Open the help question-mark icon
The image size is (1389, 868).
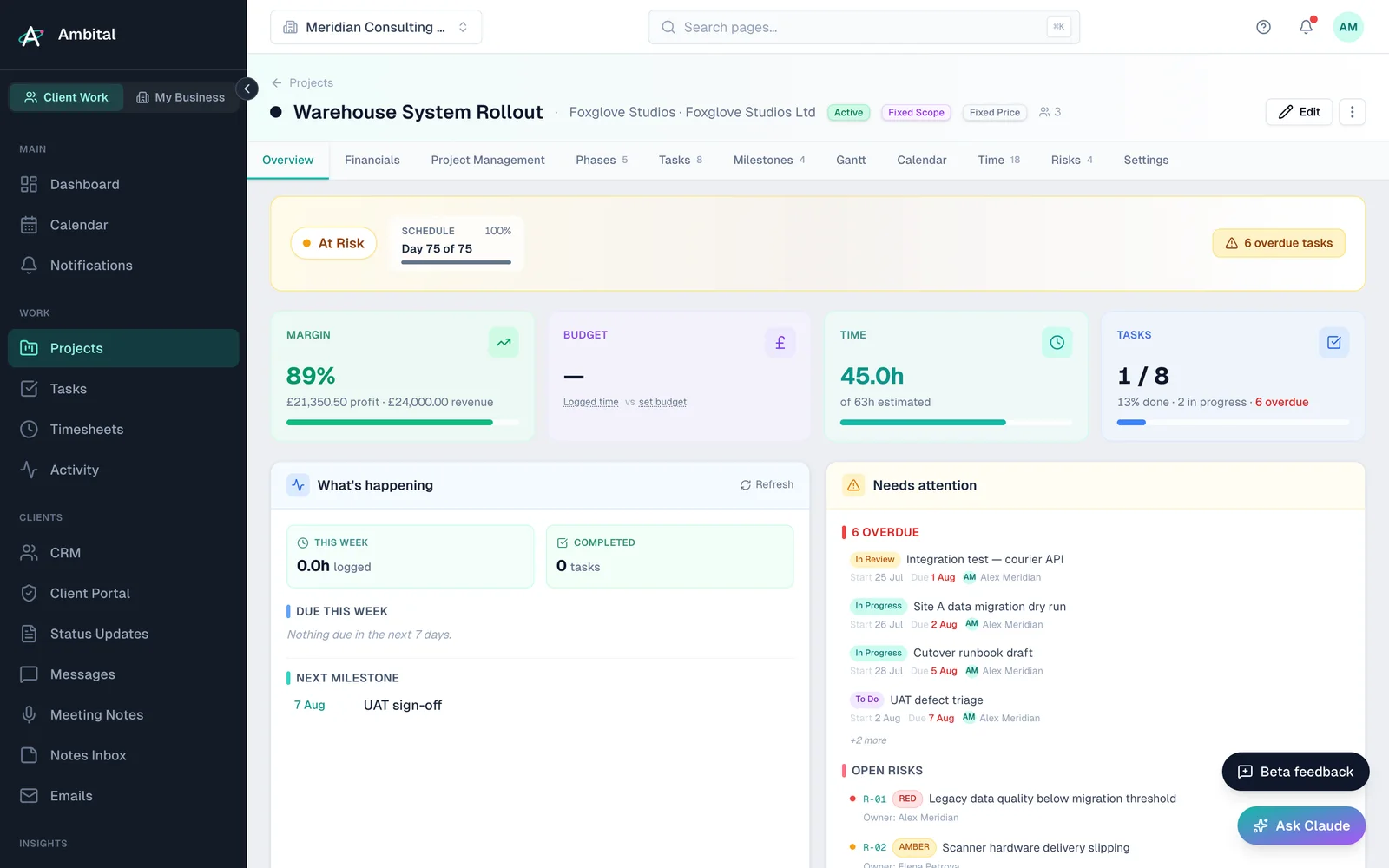coord(1263,27)
